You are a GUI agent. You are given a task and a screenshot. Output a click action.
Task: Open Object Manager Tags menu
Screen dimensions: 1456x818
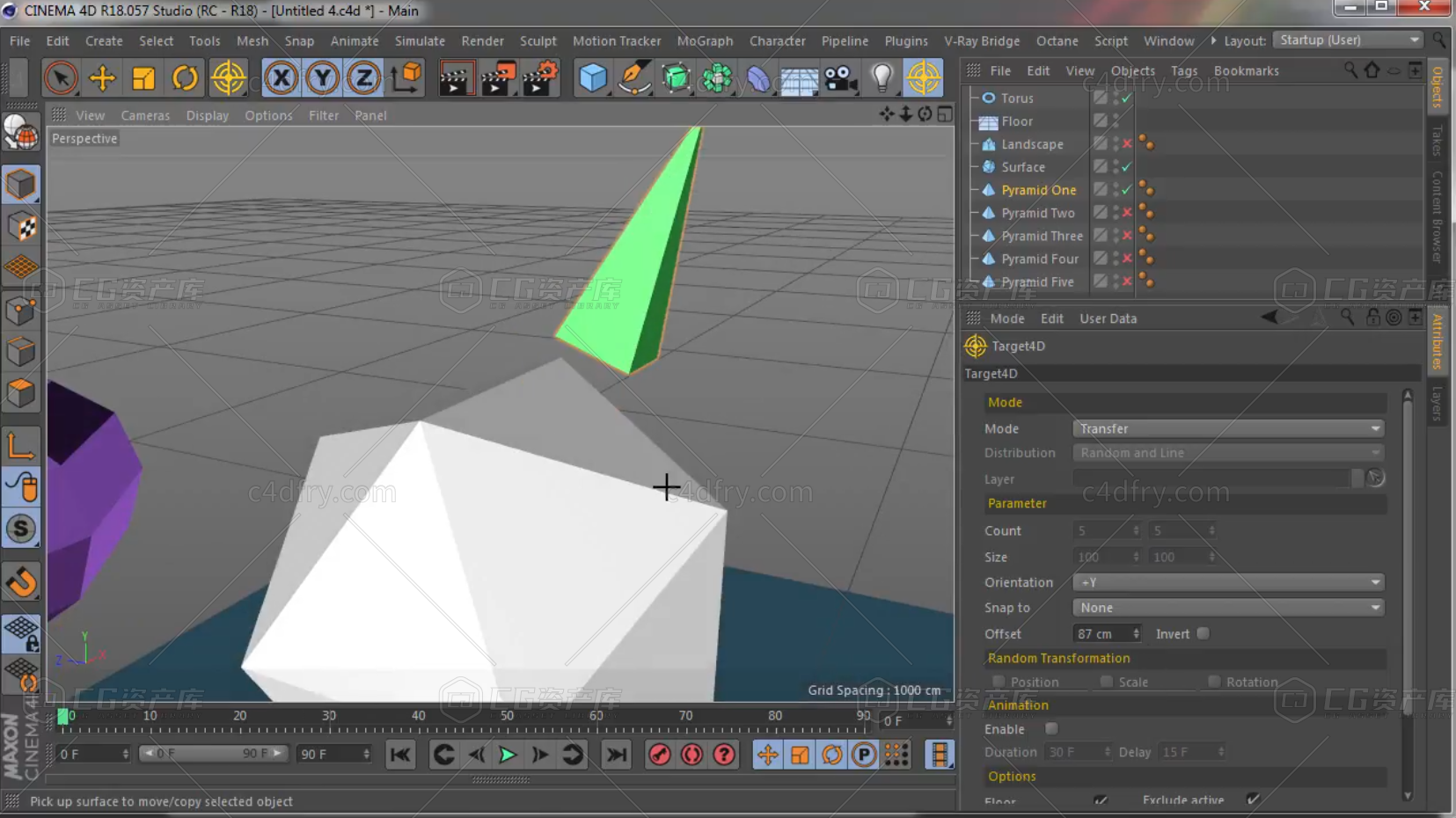[1184, 70]
